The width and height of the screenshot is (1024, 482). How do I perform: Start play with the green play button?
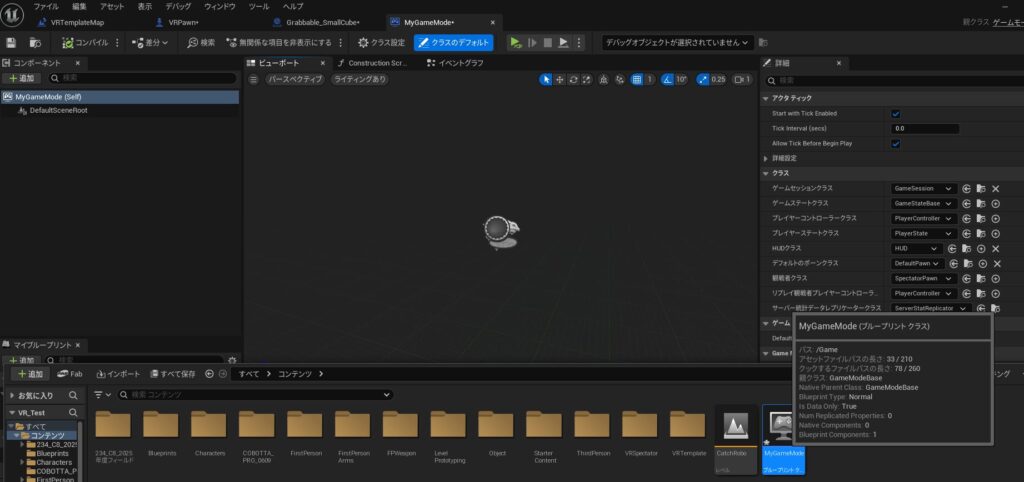516,42
